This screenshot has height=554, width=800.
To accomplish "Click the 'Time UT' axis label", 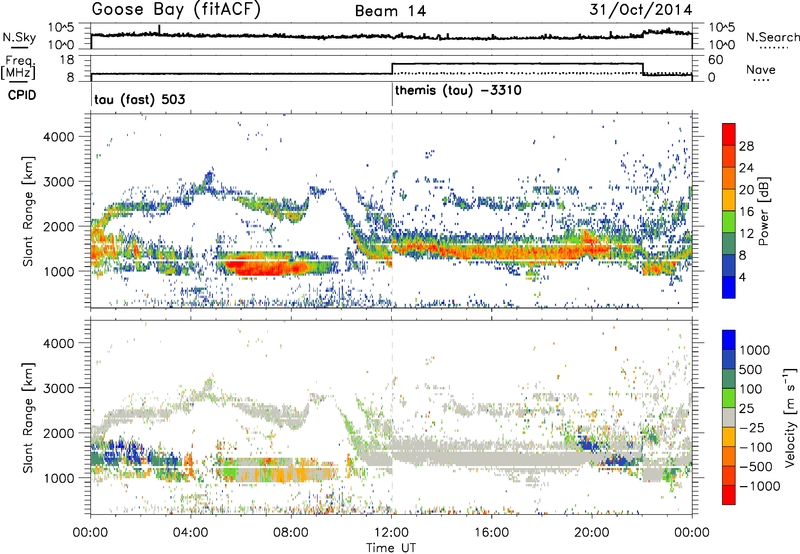I will (391, 548).
